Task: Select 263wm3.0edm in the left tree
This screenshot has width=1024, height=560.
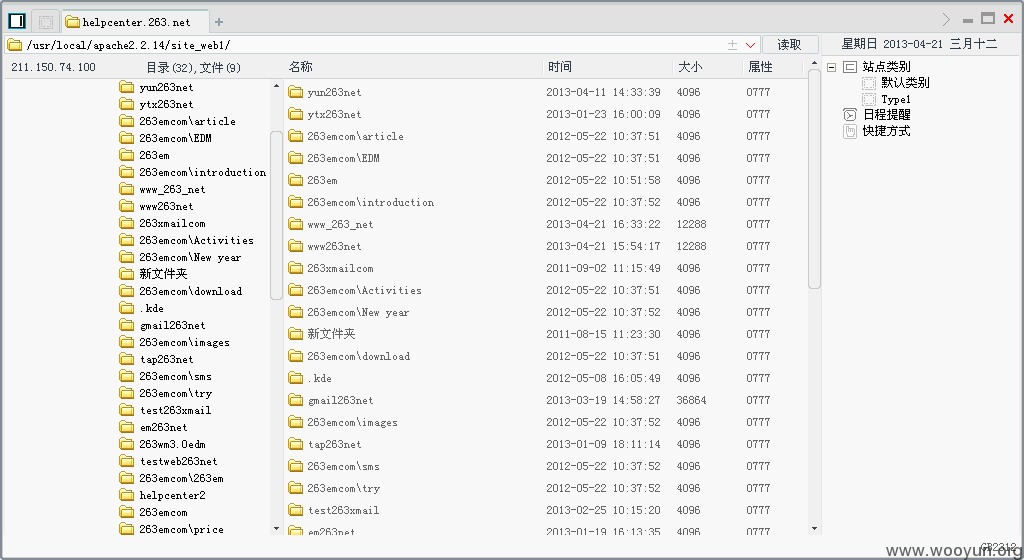Action: point(172,444)
